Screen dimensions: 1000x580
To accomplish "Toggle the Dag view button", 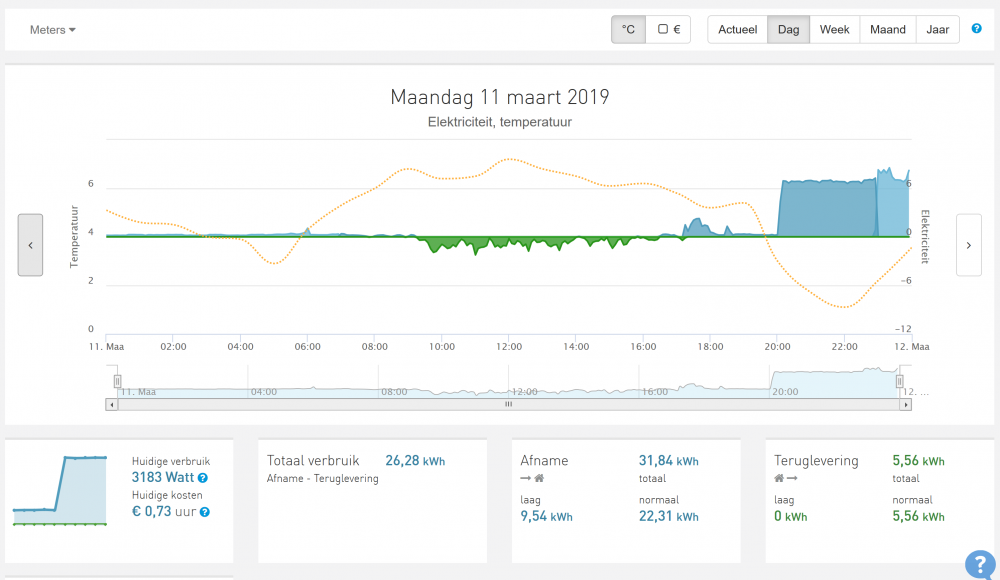I will coord(788,30).
